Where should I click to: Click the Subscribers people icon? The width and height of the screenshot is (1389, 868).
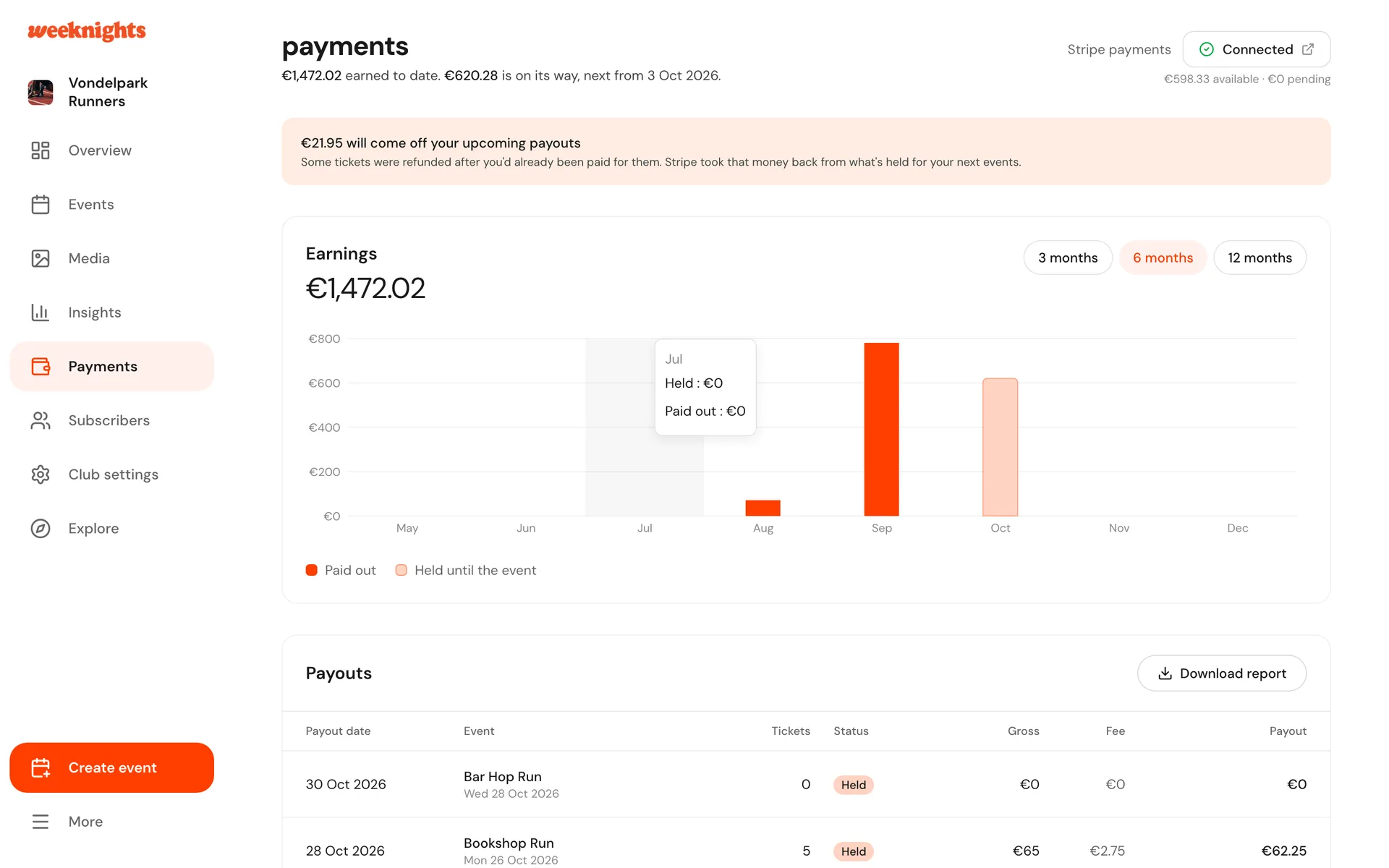coord(41,420)
